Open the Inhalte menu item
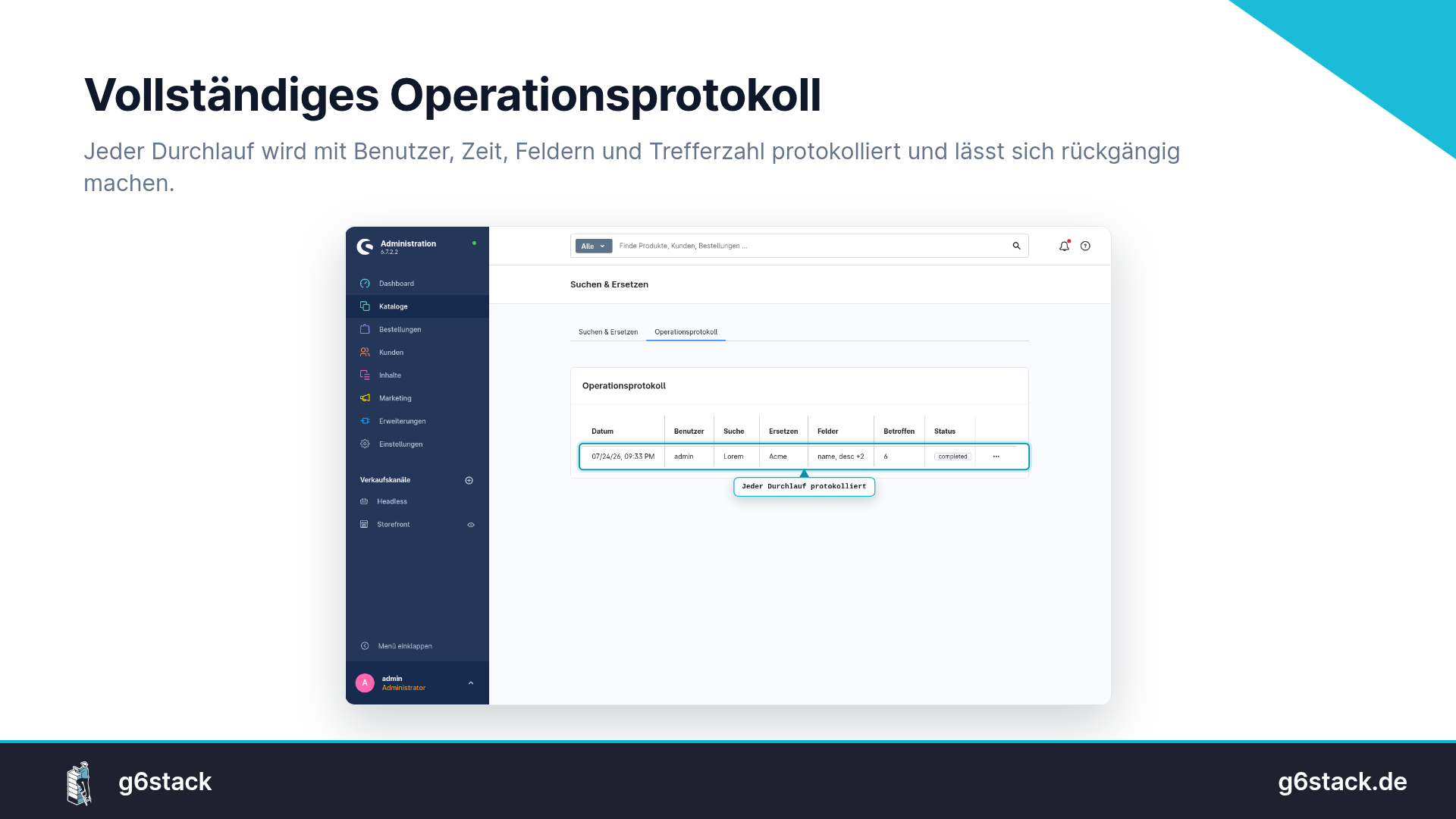Screen dimensions: 1456x819 [417, 375]
